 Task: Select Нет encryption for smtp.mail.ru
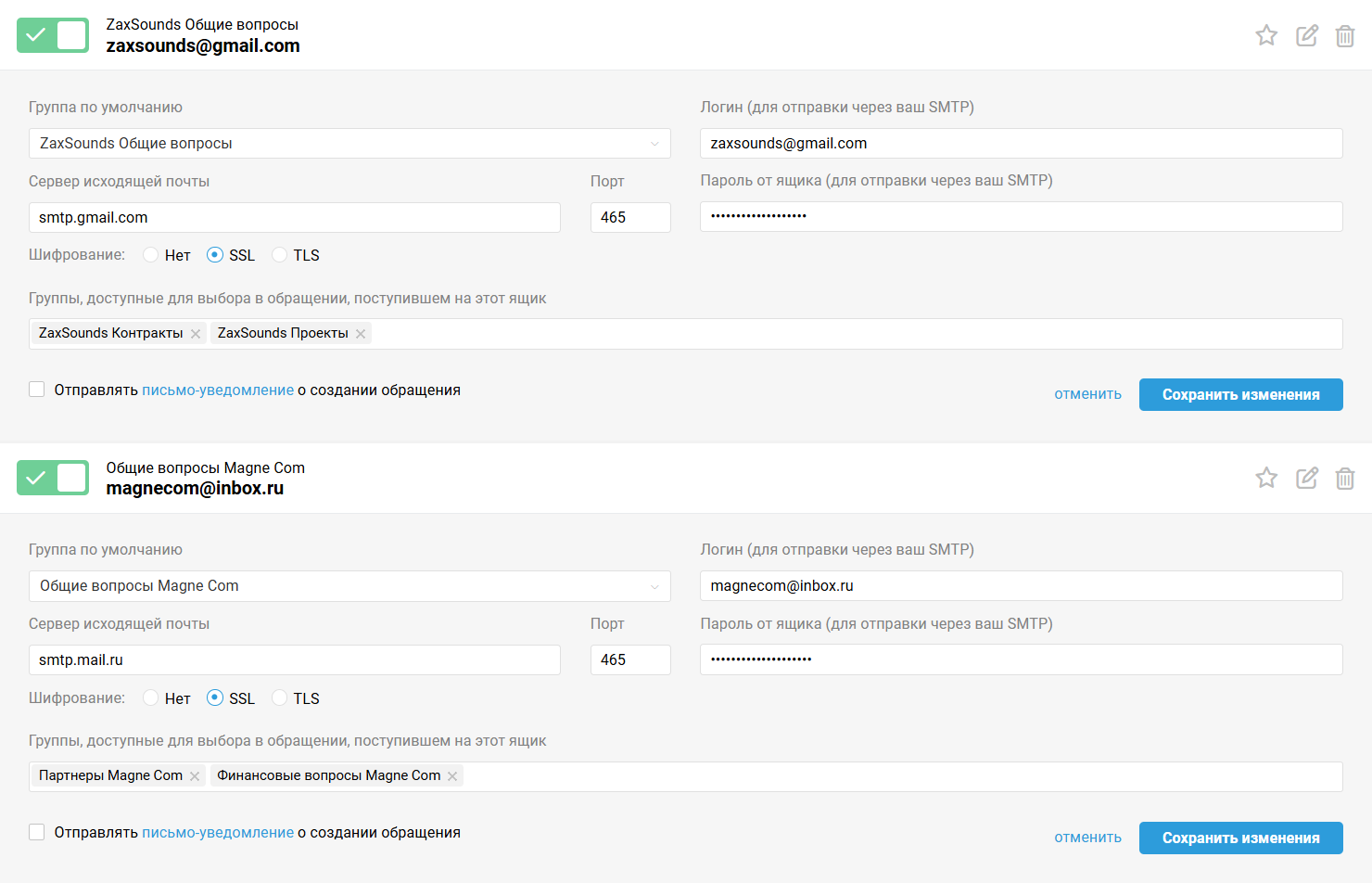[151, 698]
